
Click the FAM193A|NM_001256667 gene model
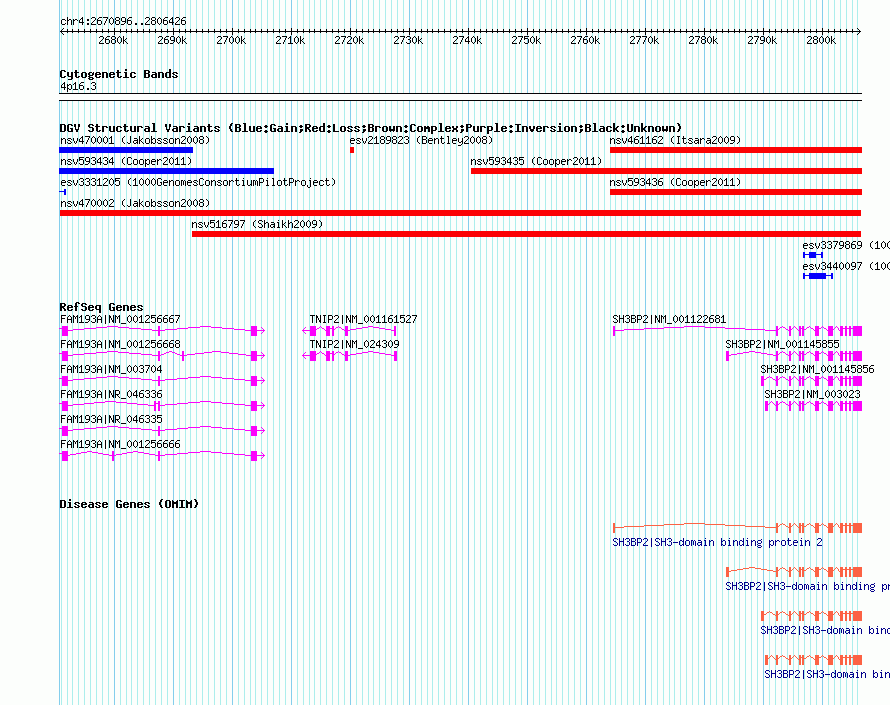(x=162, y=330)
